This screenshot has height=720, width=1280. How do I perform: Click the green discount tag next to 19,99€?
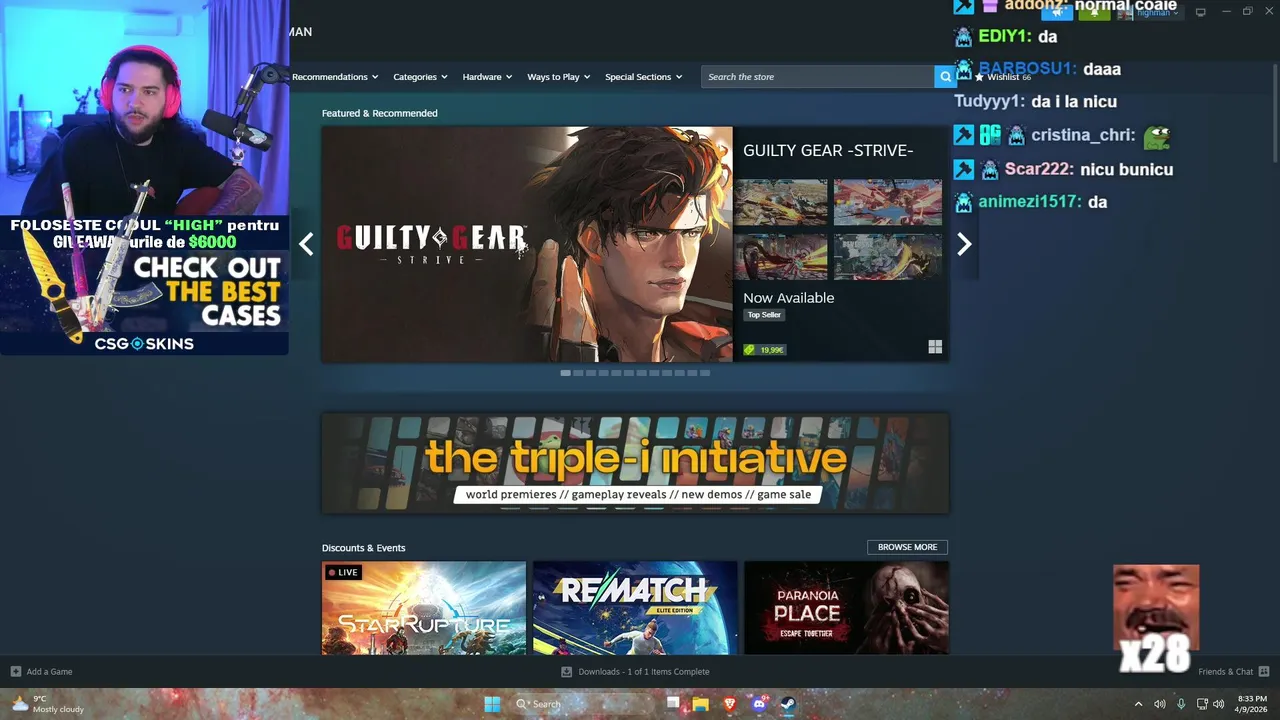750,350
